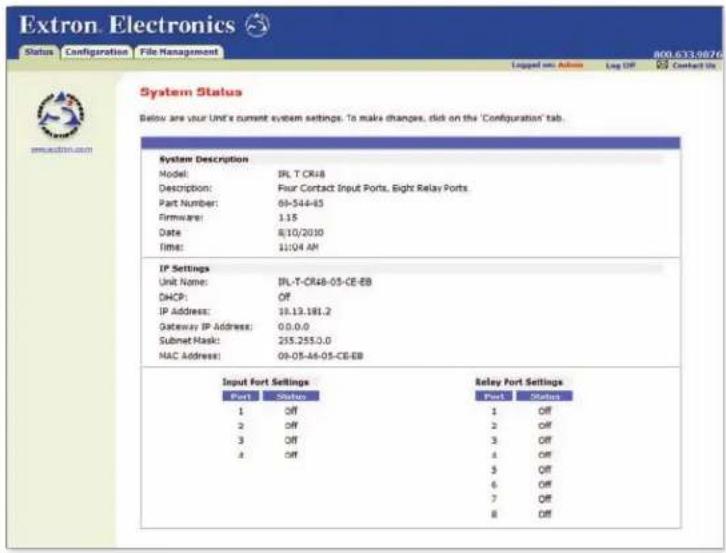726x553 pixels.
Task: Click Relay Port 4 status Off
Action: coord(545,455)
